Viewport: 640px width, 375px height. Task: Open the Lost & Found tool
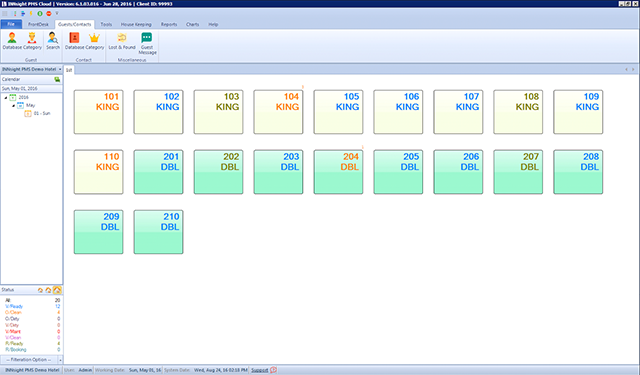pos(122,41)
